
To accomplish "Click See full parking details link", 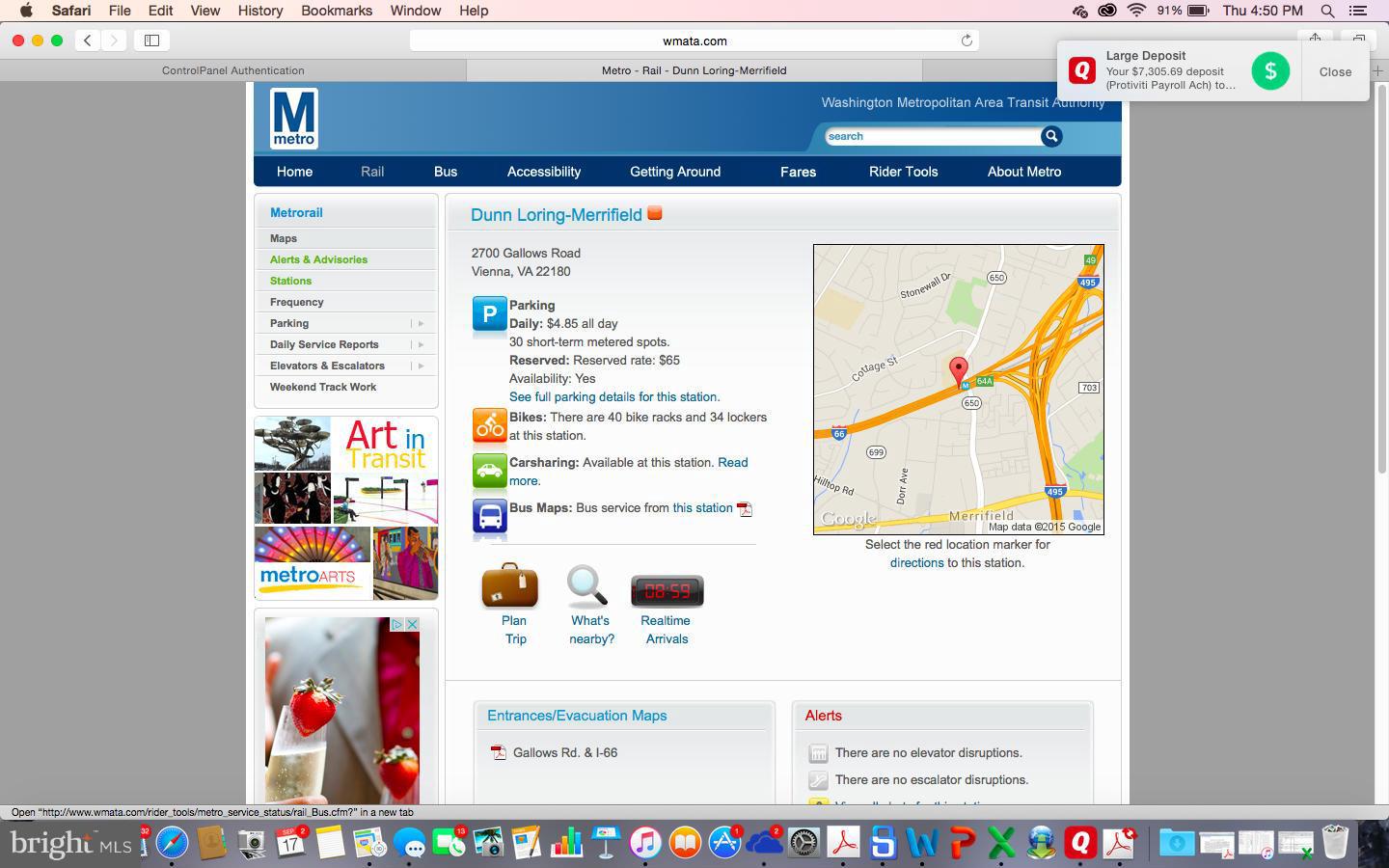I will [x=614, y=396].
